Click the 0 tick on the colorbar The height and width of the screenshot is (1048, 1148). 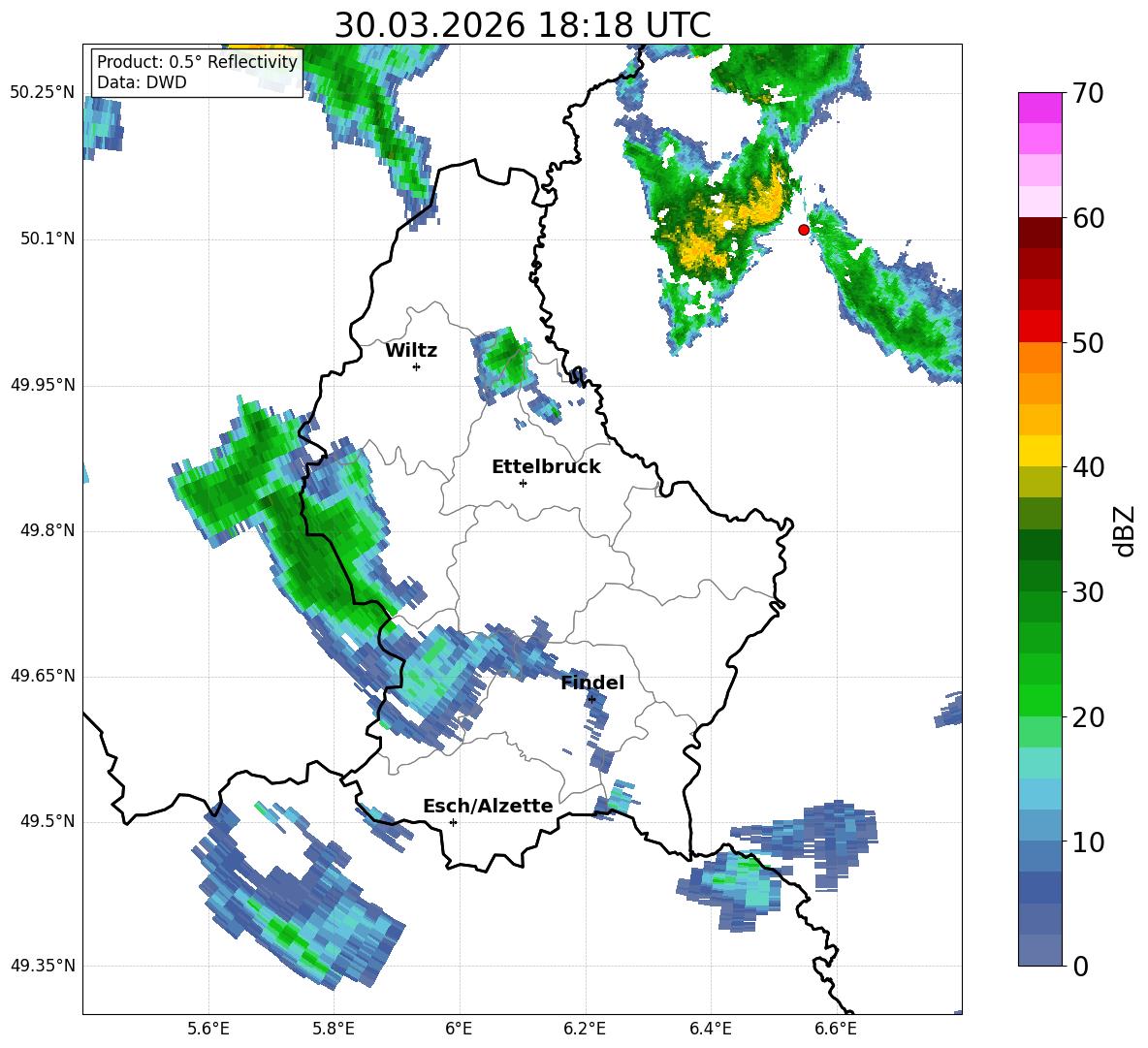tap(1080, 966)
